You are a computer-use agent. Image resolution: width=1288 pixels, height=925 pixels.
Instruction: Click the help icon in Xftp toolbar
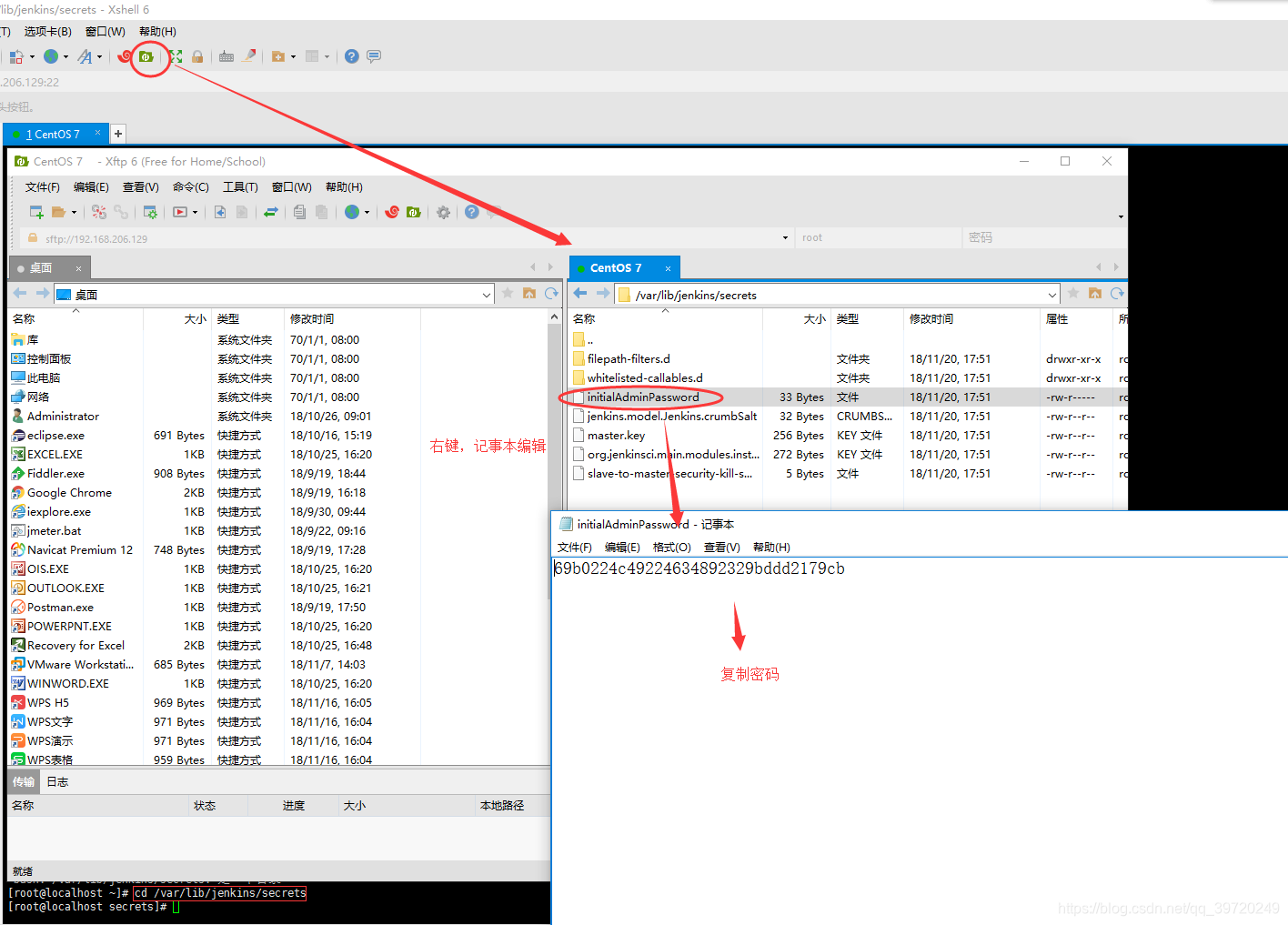pos(471,212)
